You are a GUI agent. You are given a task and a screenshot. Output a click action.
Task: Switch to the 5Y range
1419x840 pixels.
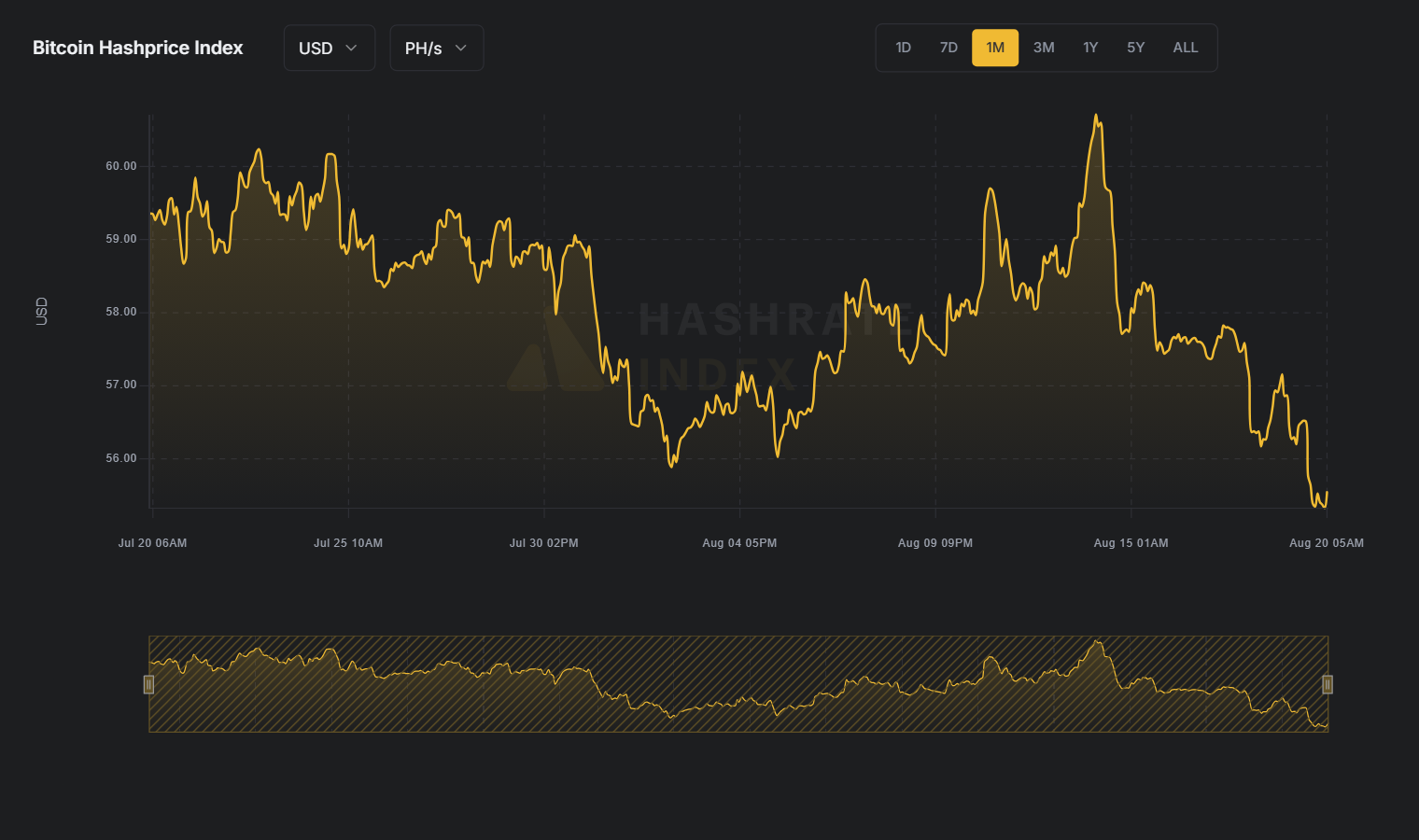tap(1135, 47)
